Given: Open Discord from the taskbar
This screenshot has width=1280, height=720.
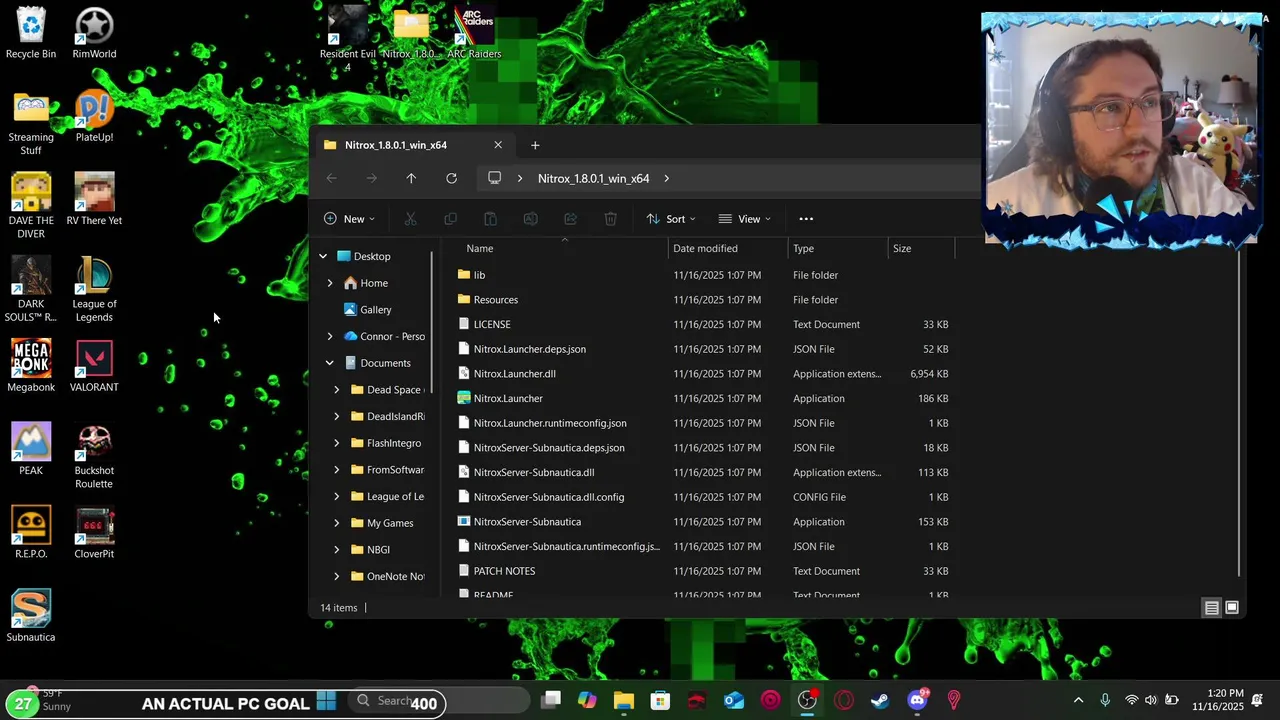Looking at the screenshot, I should (917, 701).
